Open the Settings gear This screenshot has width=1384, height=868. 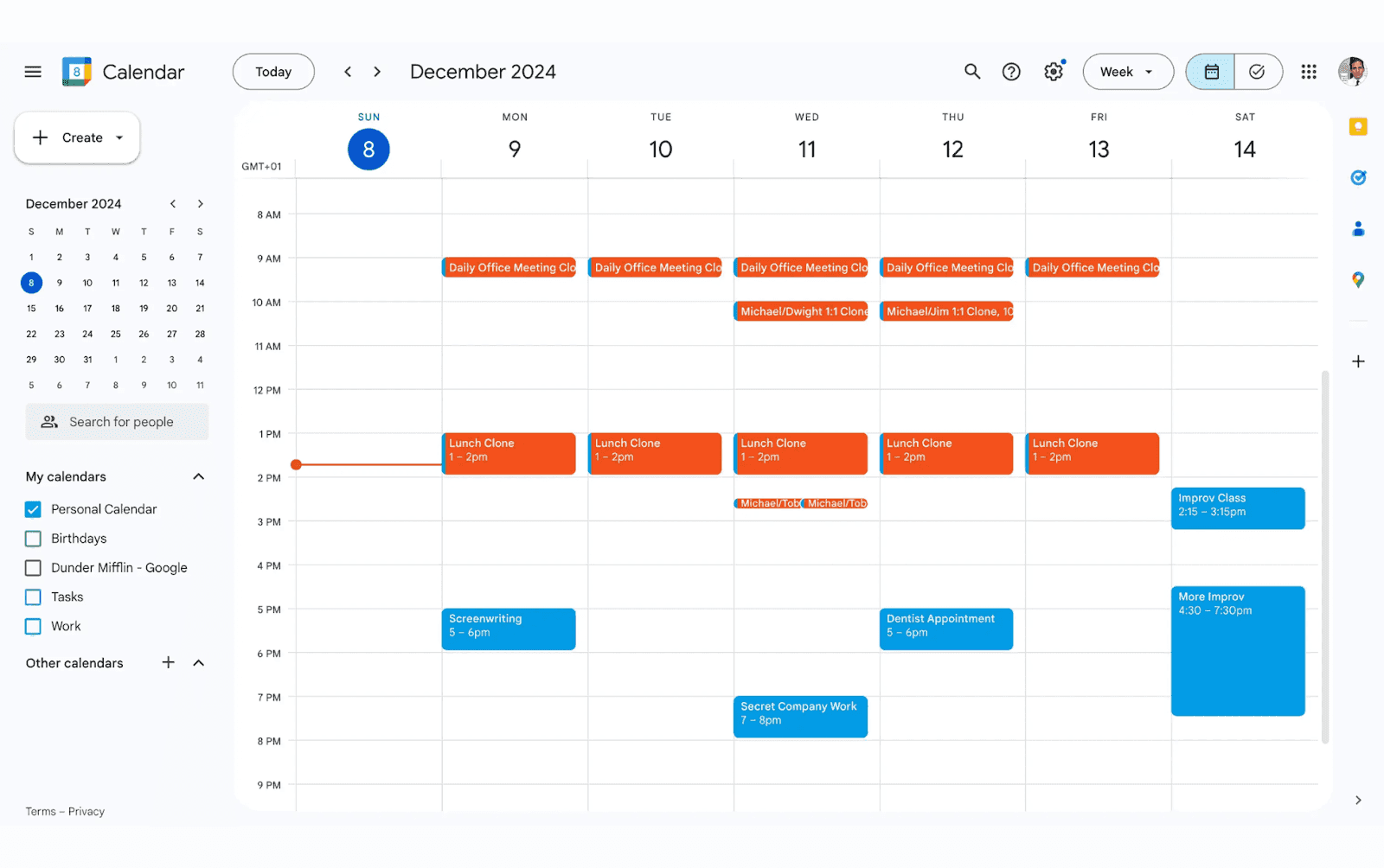click(x=1054, y=72)
